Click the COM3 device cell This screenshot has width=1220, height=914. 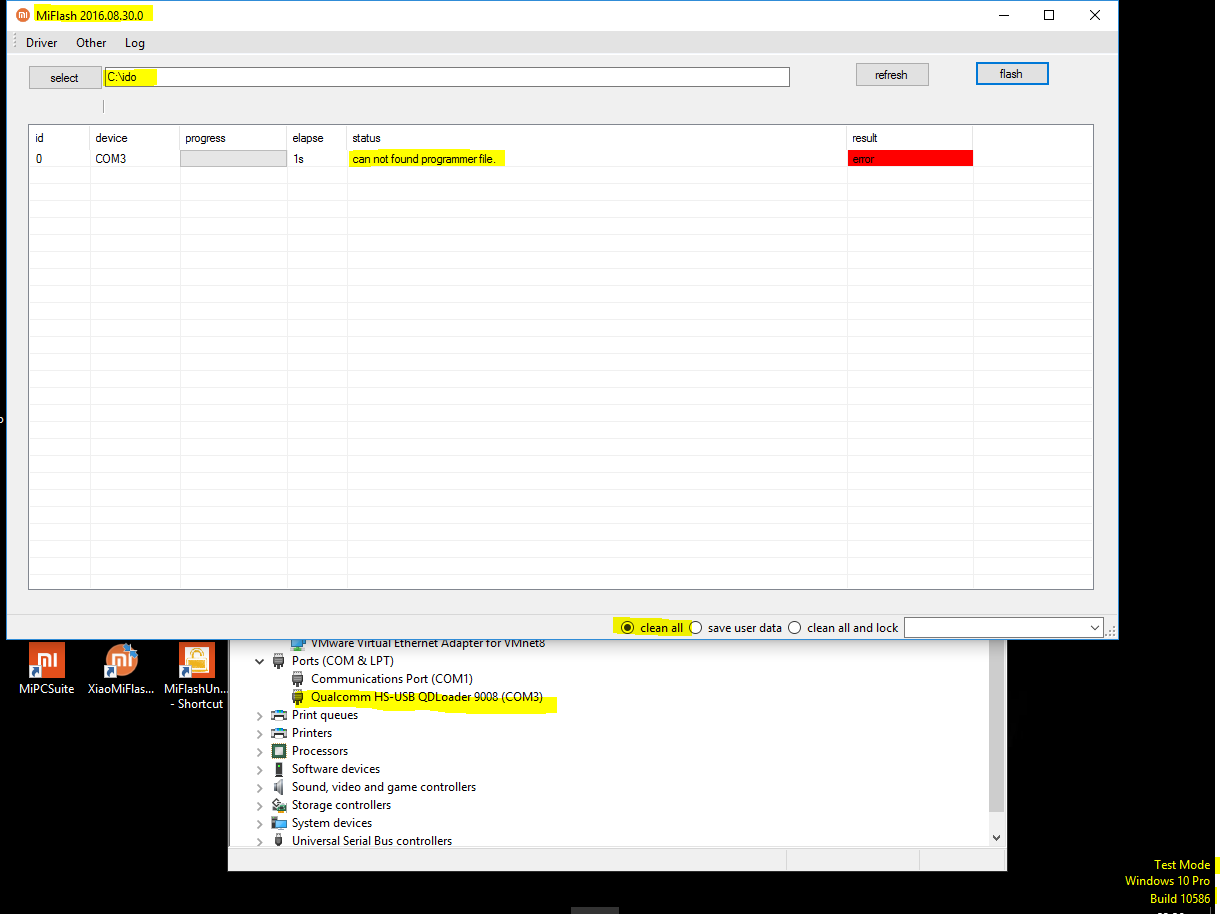click(x=111, y=159)
